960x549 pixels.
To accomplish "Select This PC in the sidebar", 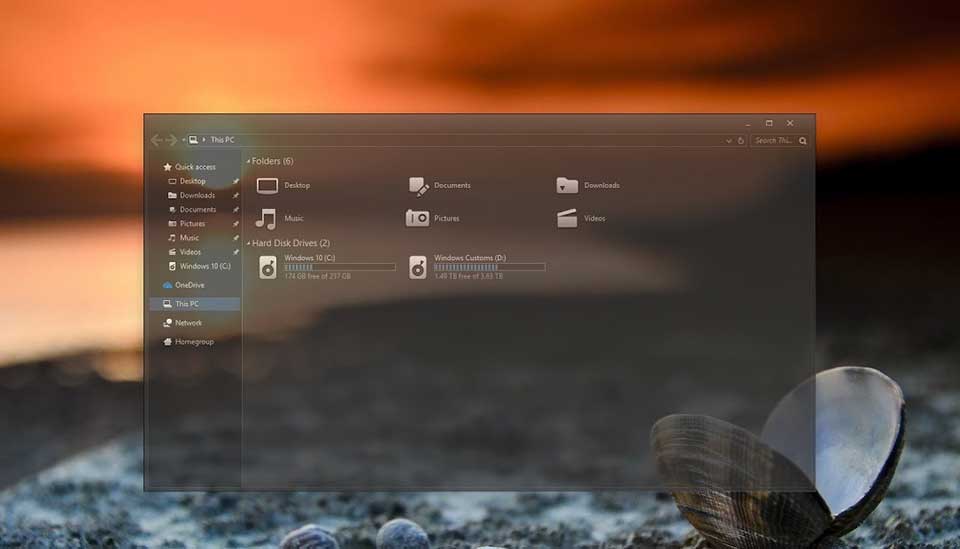I will coord(195,304).
